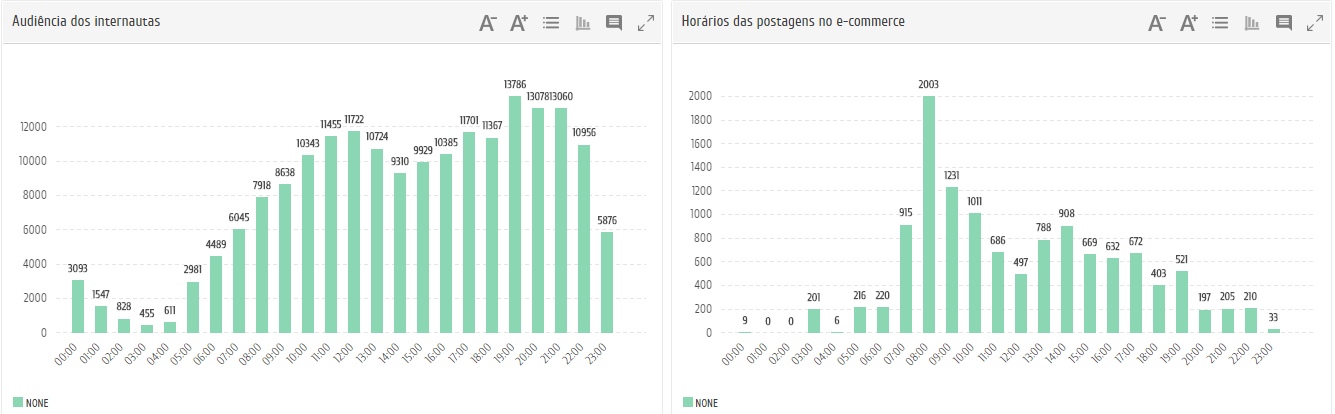Click the 19:00 bar showing 13786
This screenshot has height=414, width=1335.
(515, 214)
